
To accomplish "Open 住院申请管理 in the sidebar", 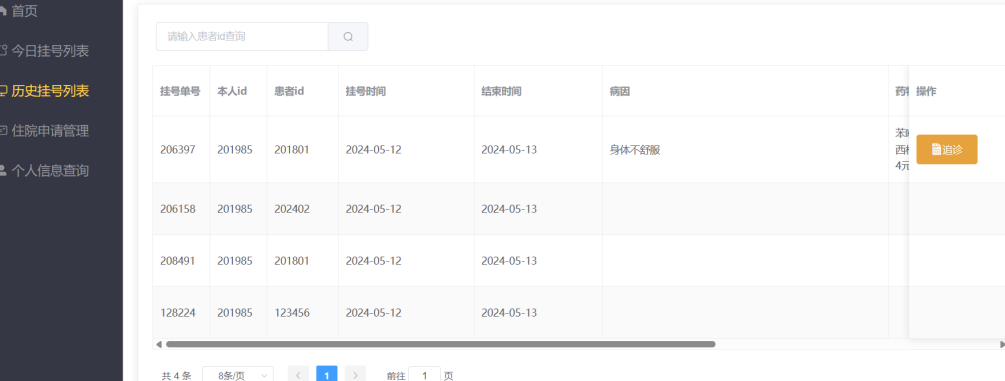I will coord(49,131).
